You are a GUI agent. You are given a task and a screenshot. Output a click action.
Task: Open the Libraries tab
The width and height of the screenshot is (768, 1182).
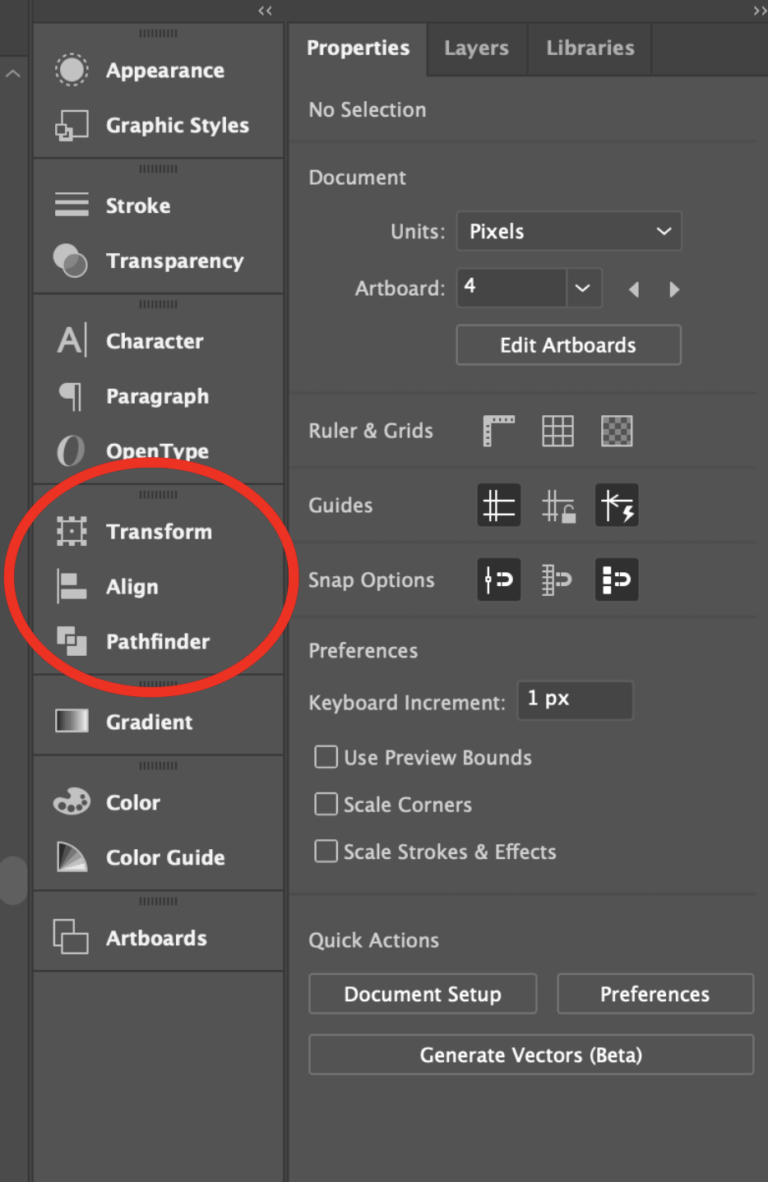589,48
